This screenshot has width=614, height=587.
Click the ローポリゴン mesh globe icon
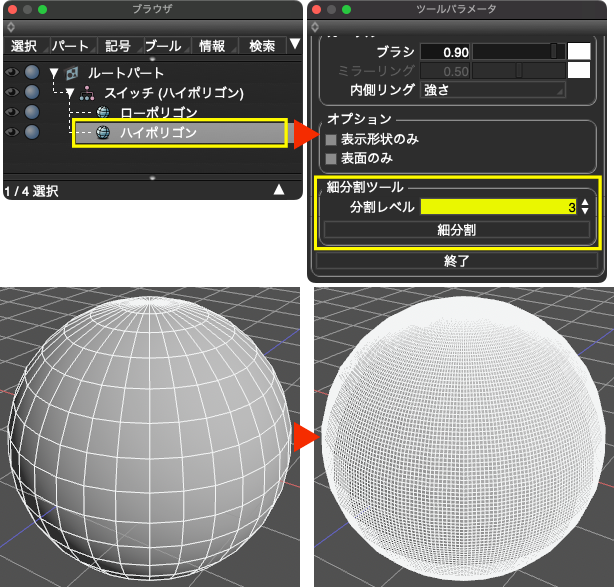tap(102, 113)
